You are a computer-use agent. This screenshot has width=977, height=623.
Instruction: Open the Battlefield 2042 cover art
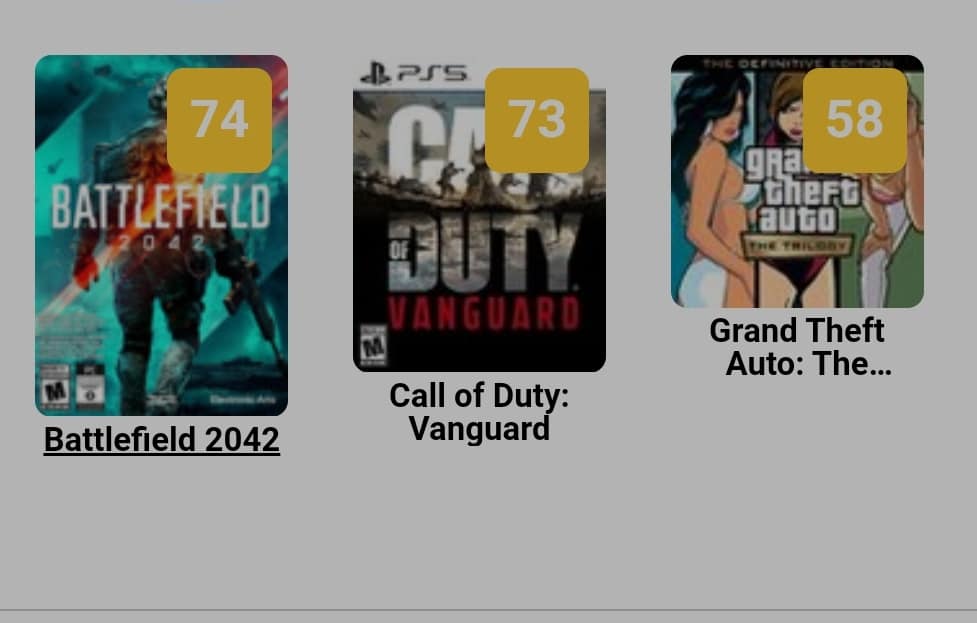[x=161, y=235]
